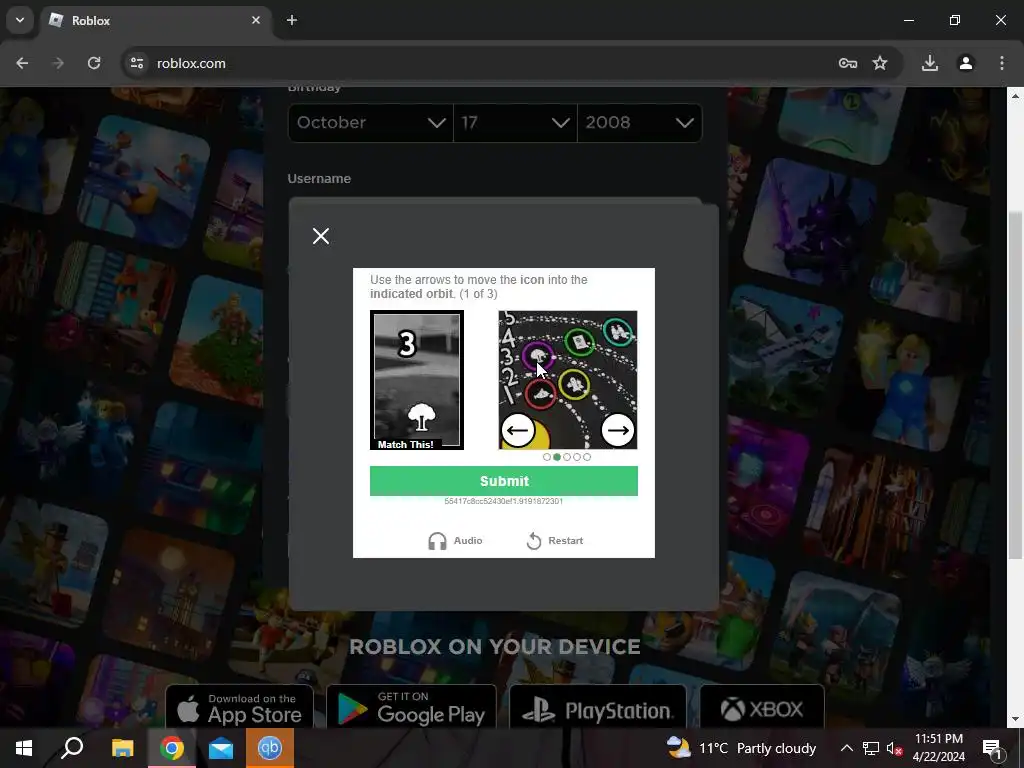Click the muted volume tray icon
1024x768 pixels.
tap(894, 748)
